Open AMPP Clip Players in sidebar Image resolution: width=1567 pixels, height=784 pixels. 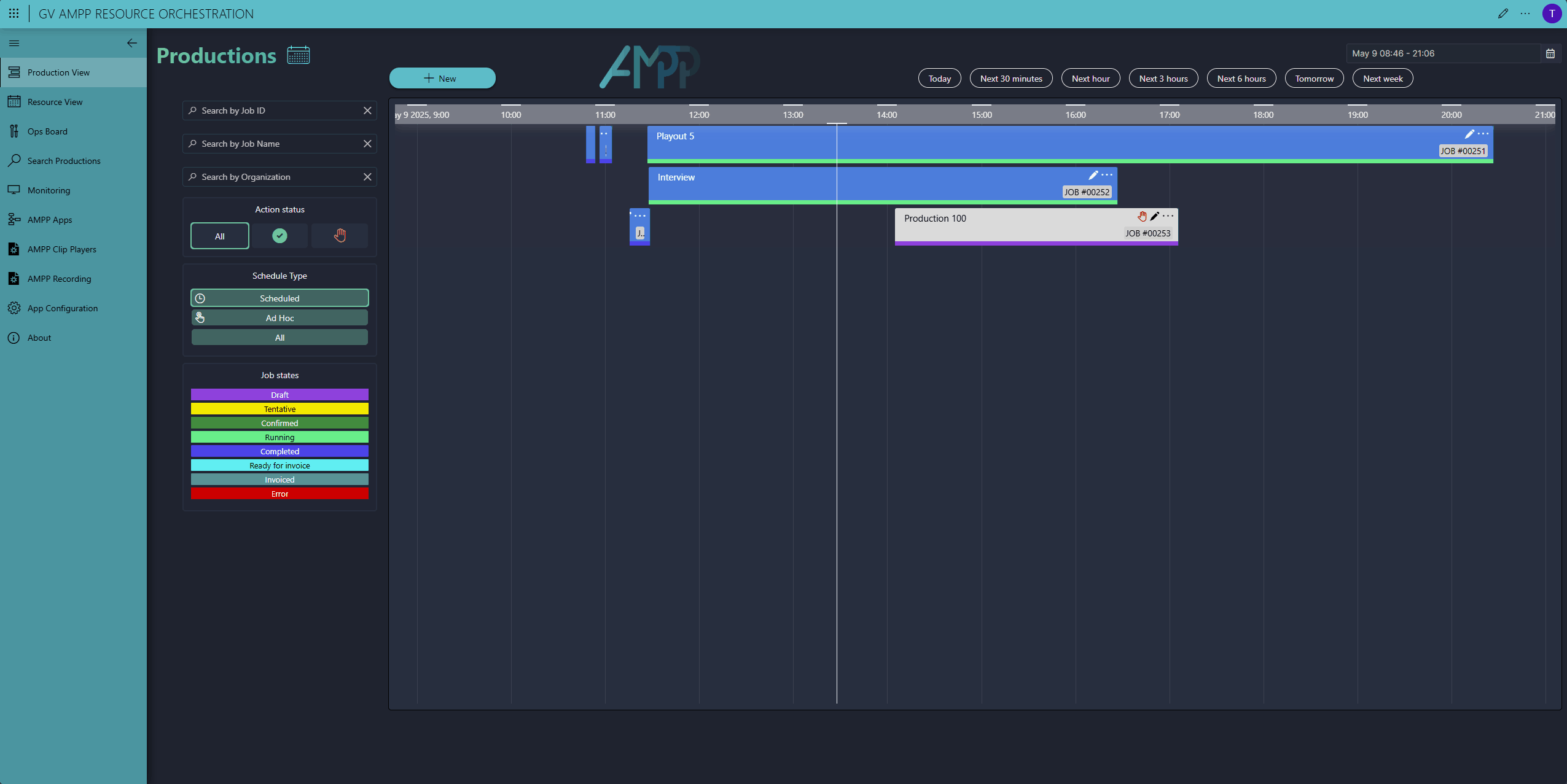(x=74, y=249)
